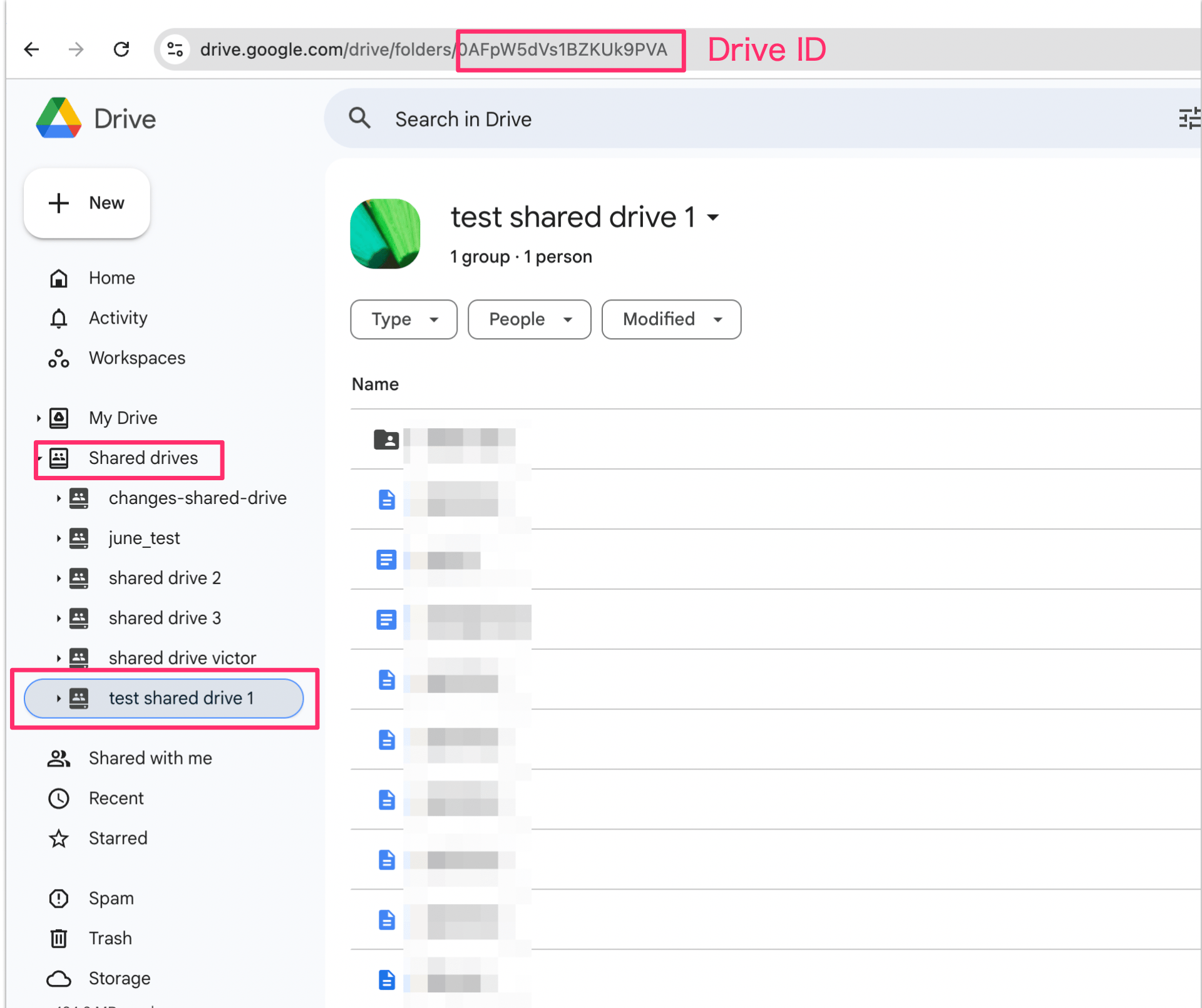Click the plus icon in New button
The height and width of the screenshot is (1008, 1202).
click(x=59, y=203)
